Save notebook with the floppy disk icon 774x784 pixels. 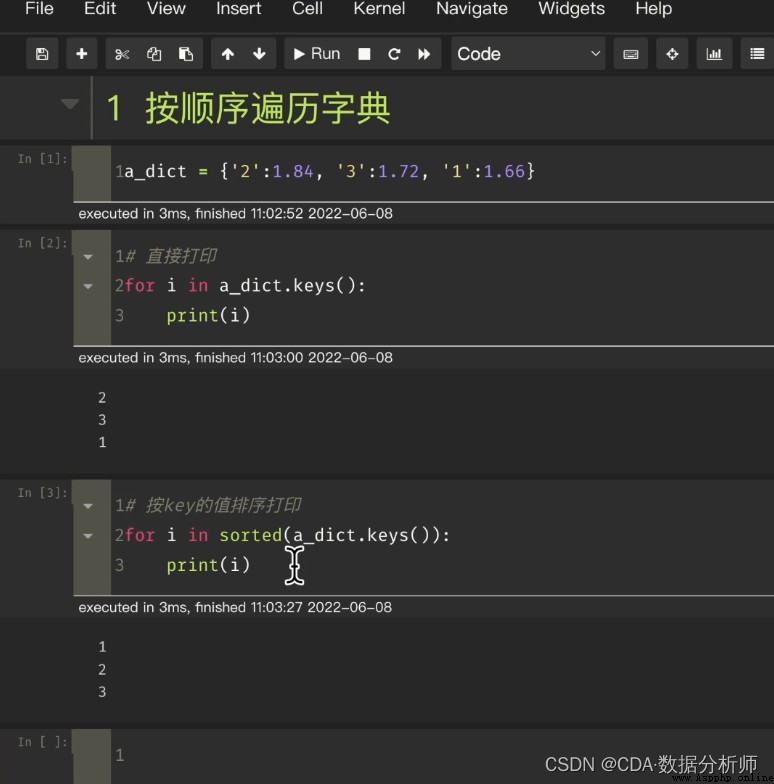pos(42,54)
